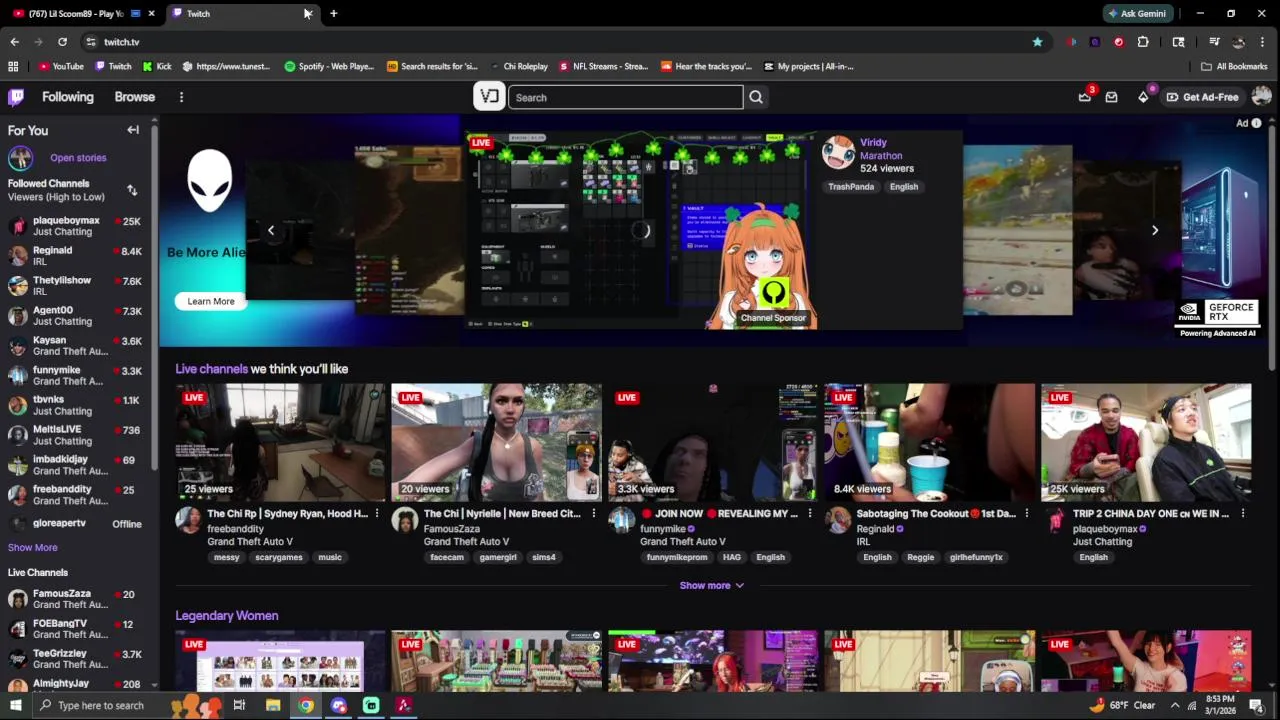Expand Show More in followed channels
Viewport: 1280px width, 720px height.
coord(33,547)
